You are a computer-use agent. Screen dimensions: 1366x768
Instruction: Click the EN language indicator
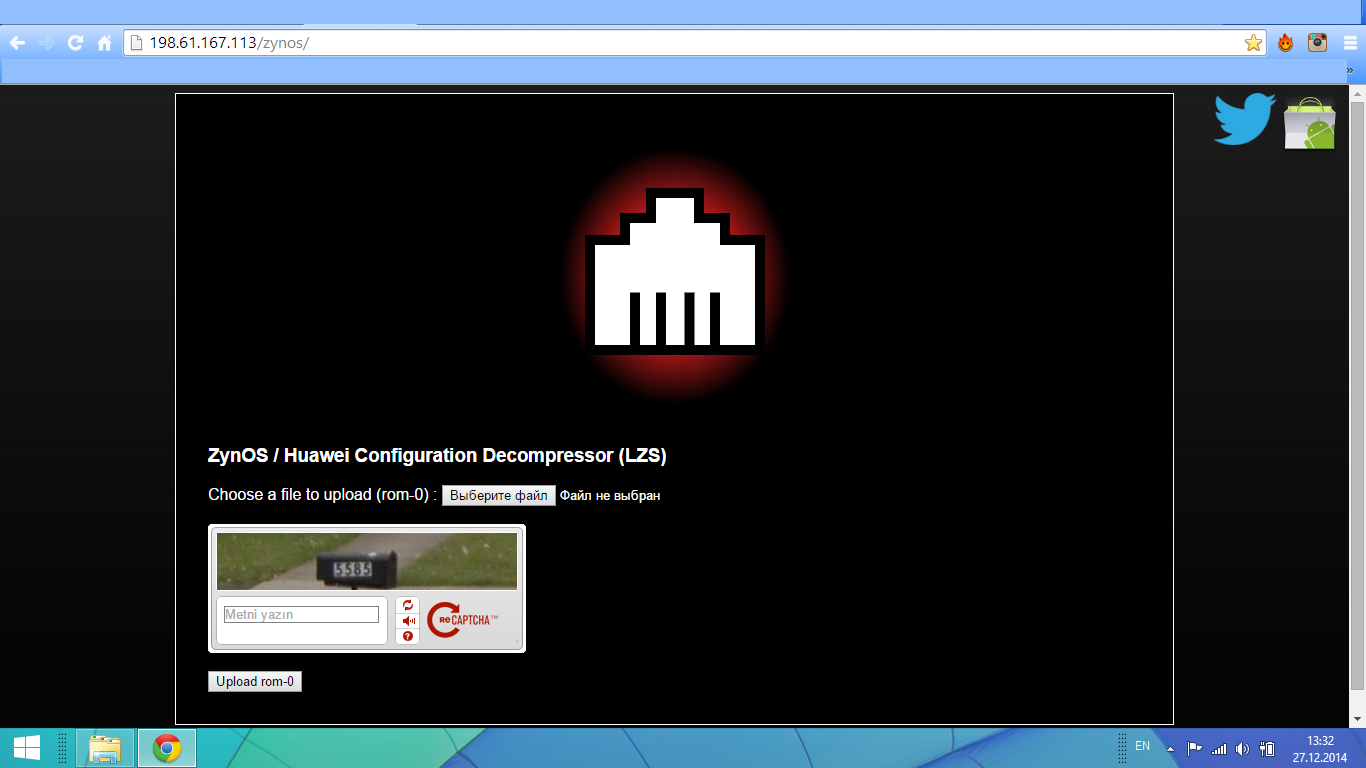click(x=1142, y=746)
